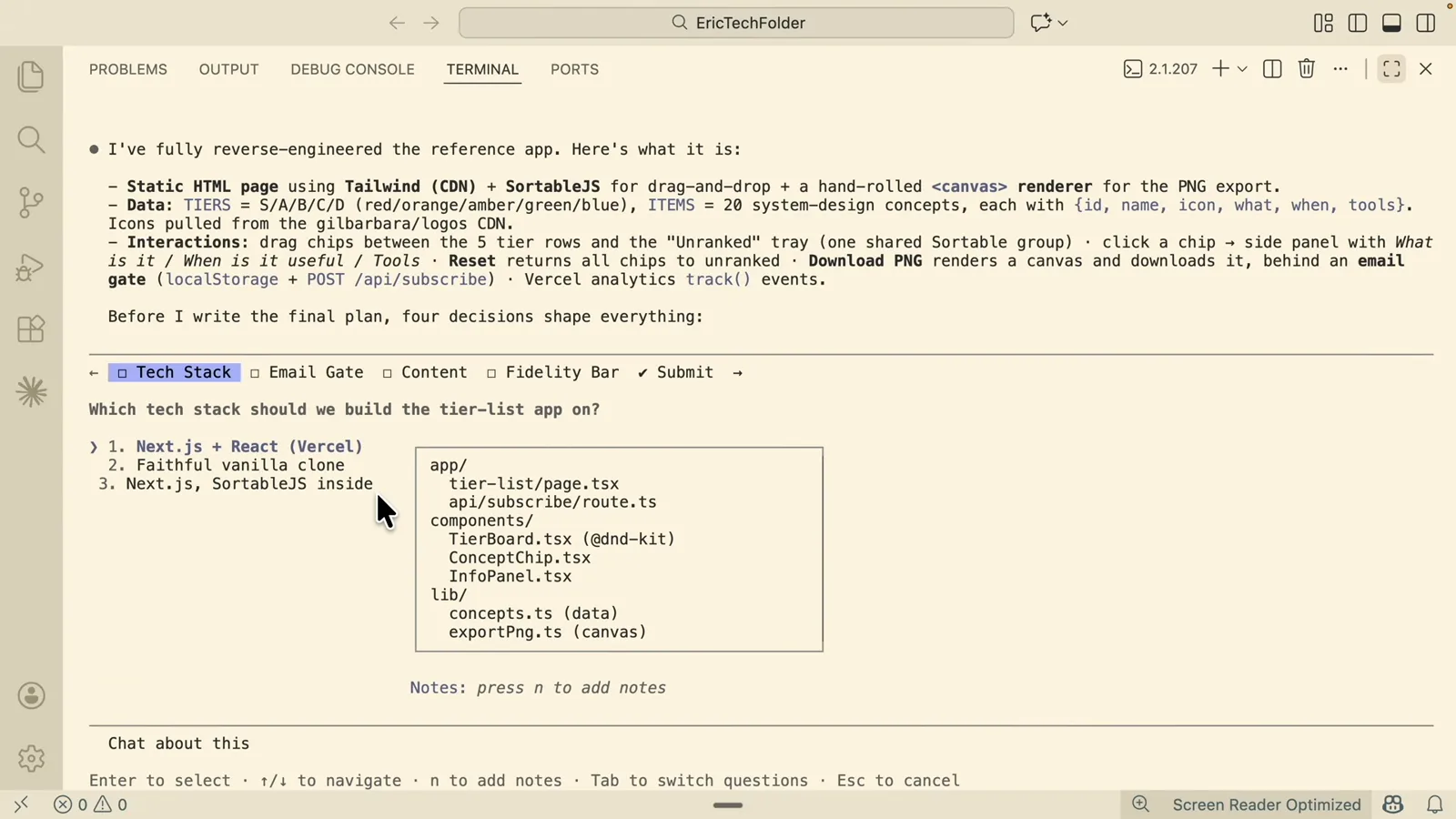The image size is (1456, 819).
Task: Go back with the left navigation arrow
Action: point(397,23)
